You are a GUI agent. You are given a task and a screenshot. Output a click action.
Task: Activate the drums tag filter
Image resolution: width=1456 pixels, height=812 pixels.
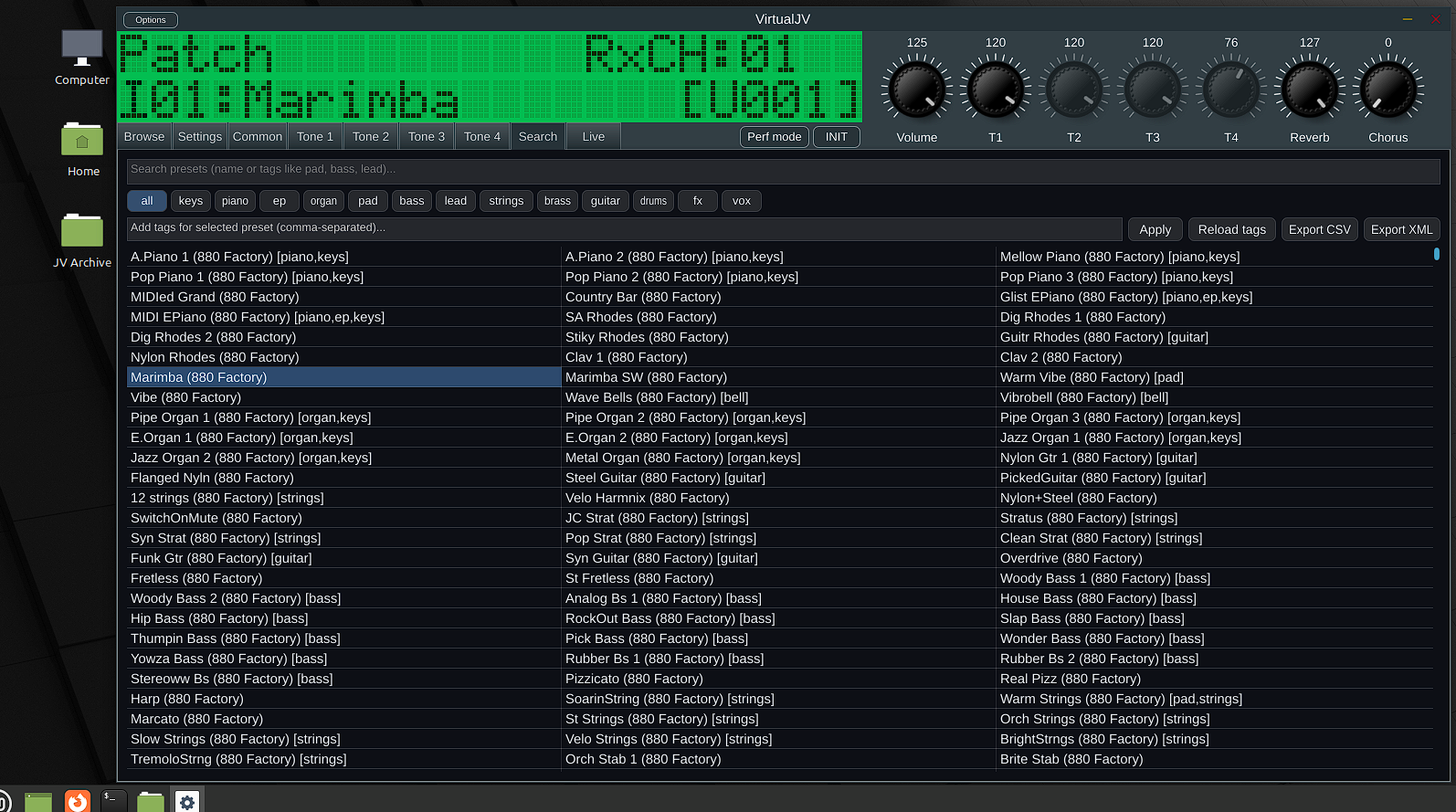tap(653, 201)
